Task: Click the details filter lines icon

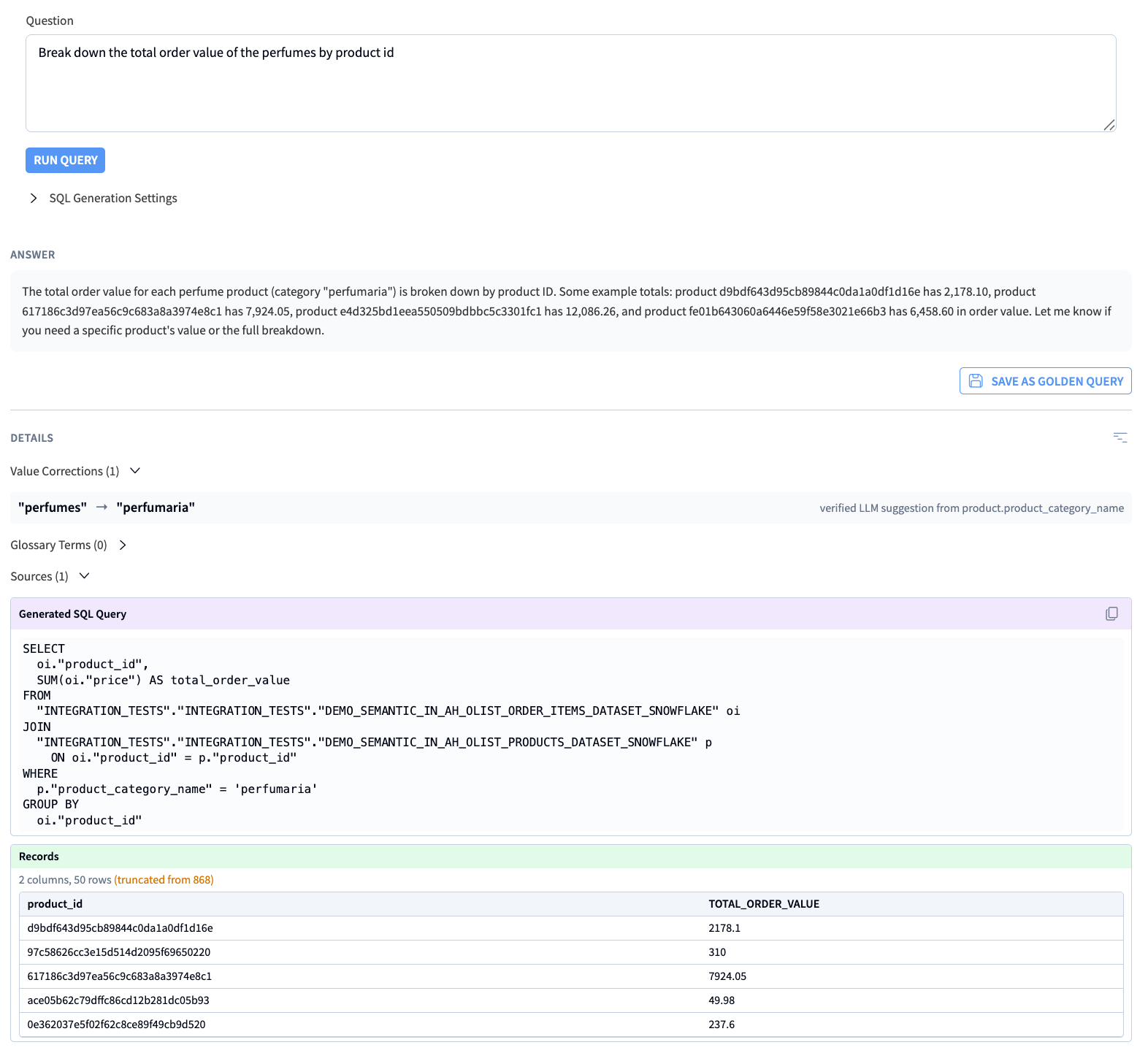Action: coord(1120,437)
